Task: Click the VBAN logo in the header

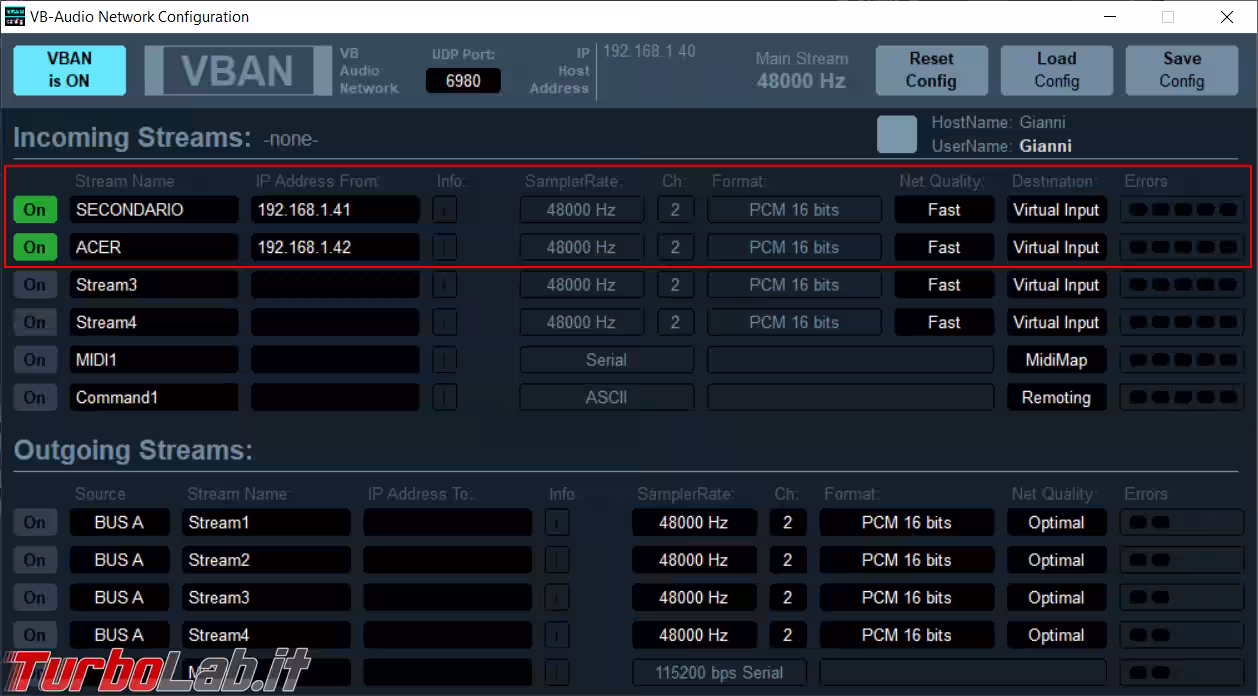Action: (237, 71)
